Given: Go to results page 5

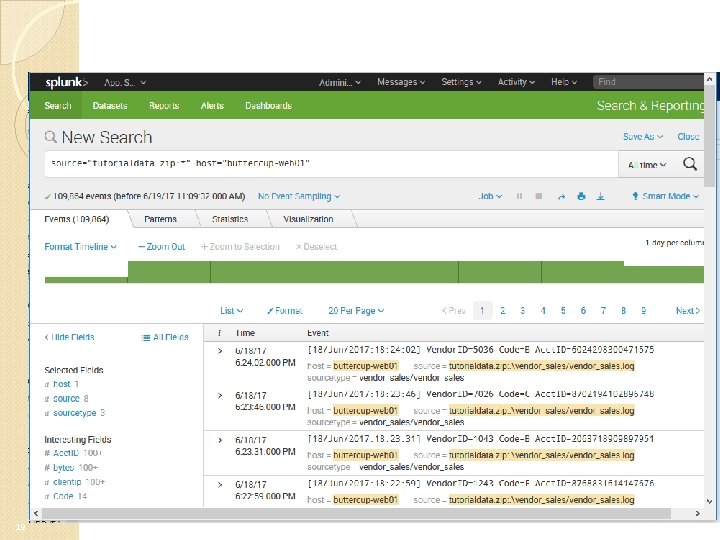Looking at the screenshot, I should pos(563,311).
